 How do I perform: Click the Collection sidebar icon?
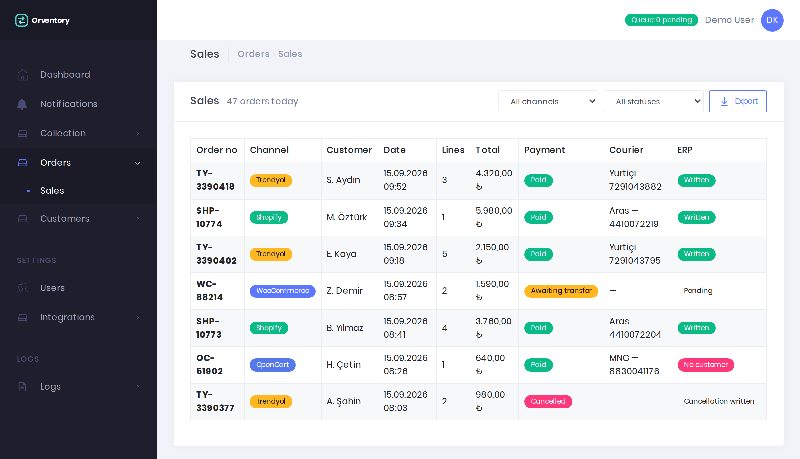[22, 133]
